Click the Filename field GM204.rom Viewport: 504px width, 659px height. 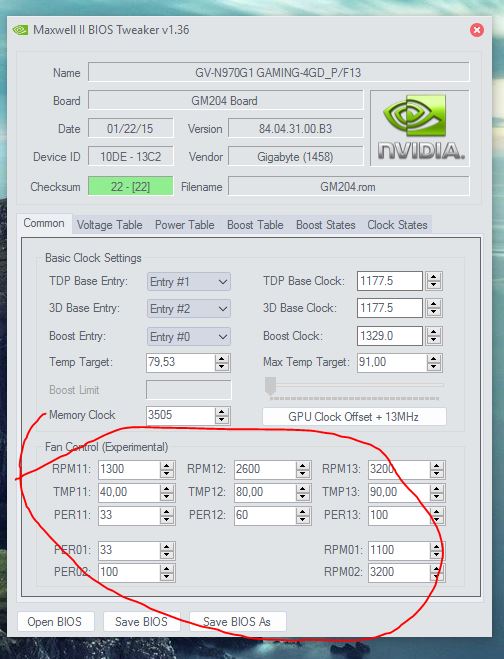coord(348,186)
